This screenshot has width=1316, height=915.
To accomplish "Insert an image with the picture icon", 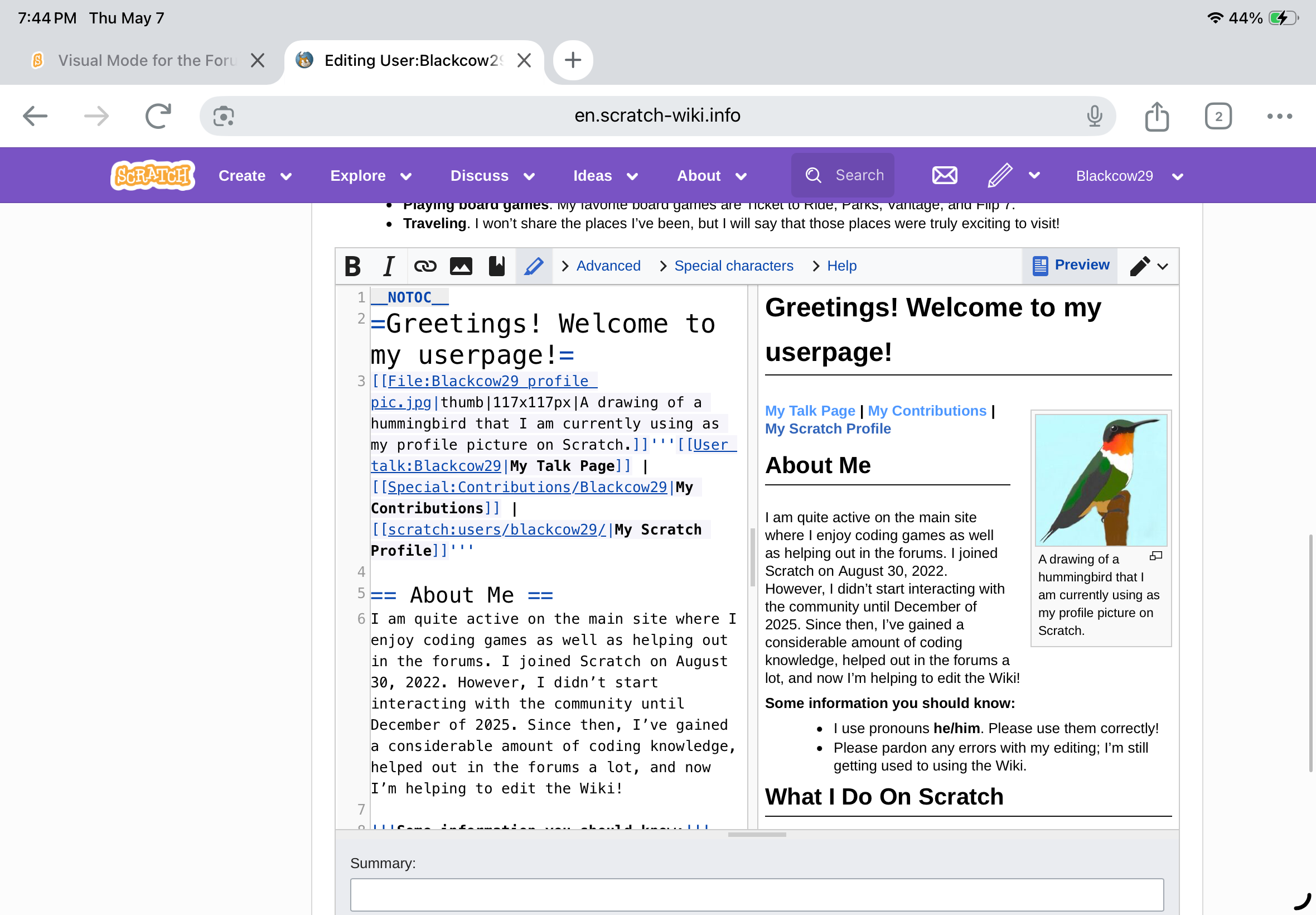I will [x=461, y=266].
